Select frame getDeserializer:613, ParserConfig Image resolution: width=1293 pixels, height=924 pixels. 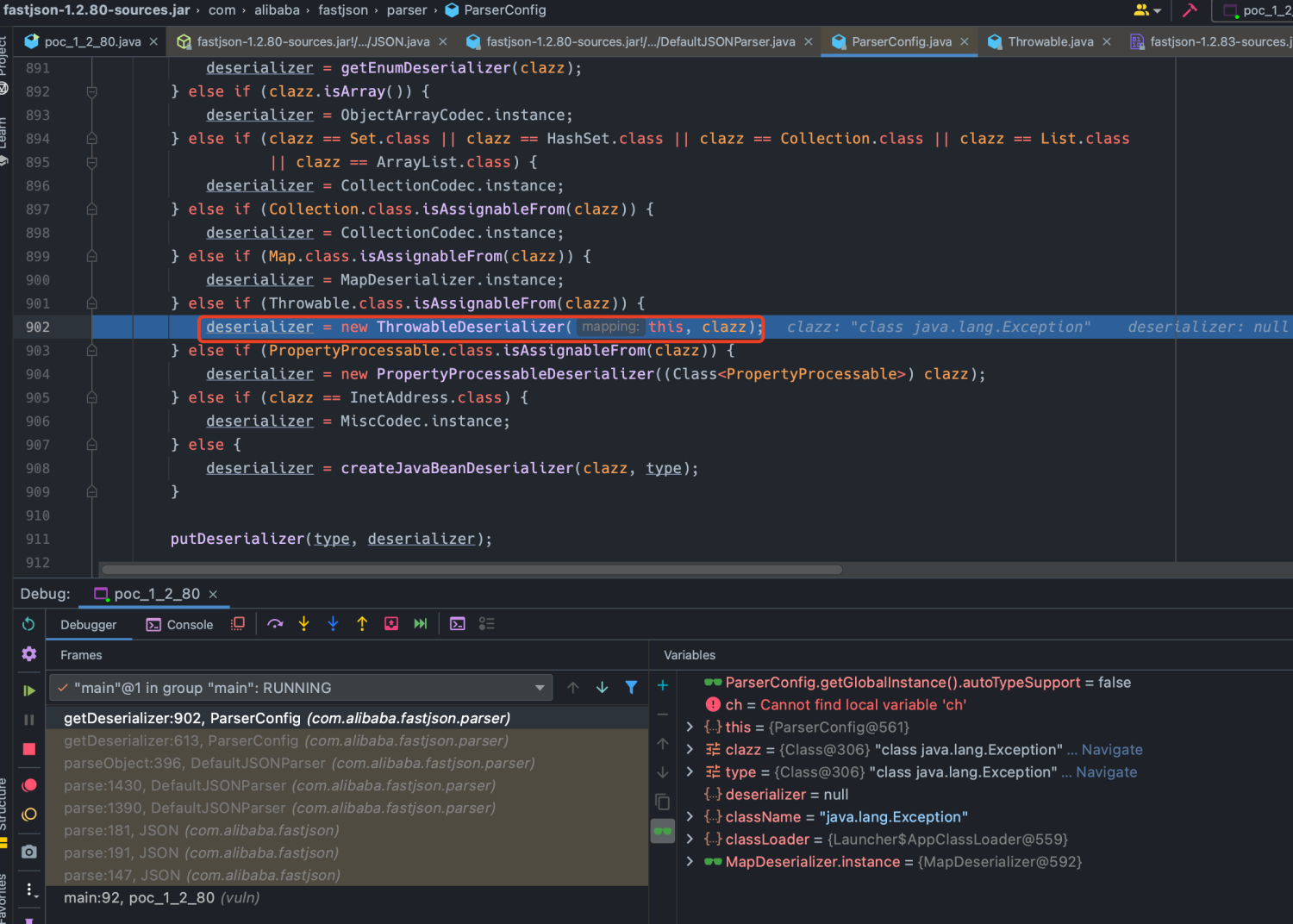347,740
